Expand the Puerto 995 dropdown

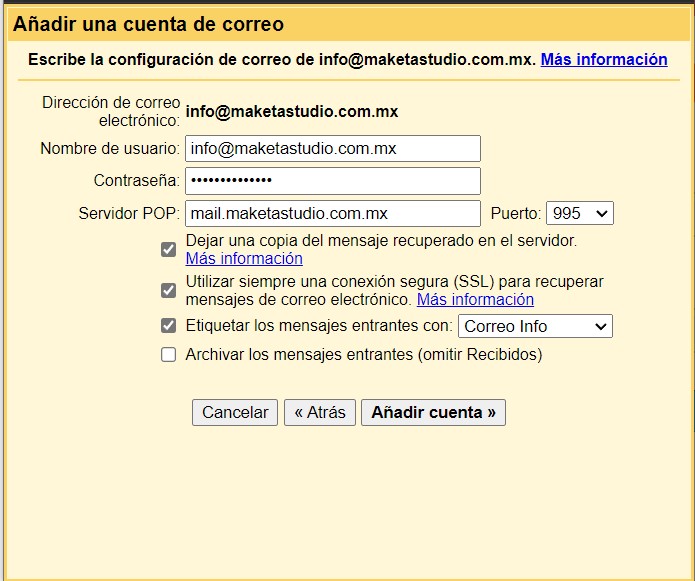pos(580,214)
